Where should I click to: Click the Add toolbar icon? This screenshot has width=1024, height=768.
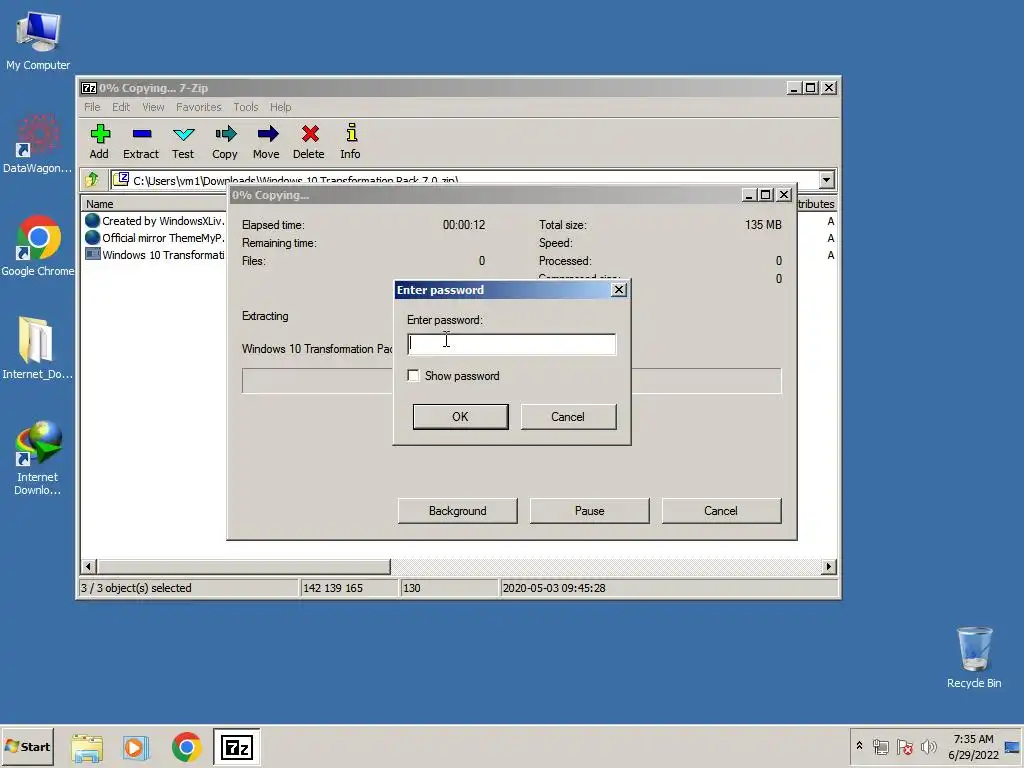[99, 141]
